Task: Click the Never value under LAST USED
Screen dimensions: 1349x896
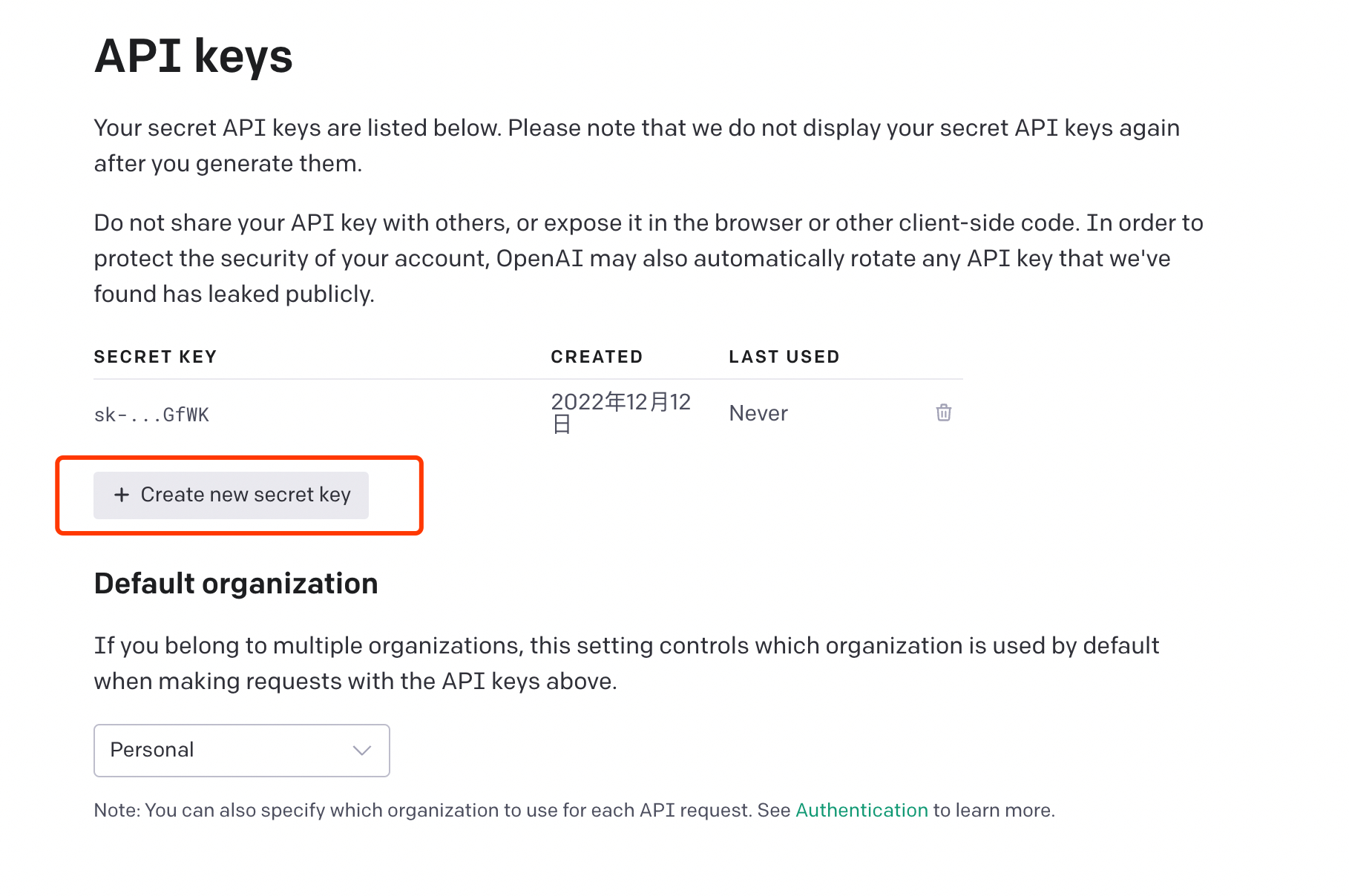Action: (758, 412)
